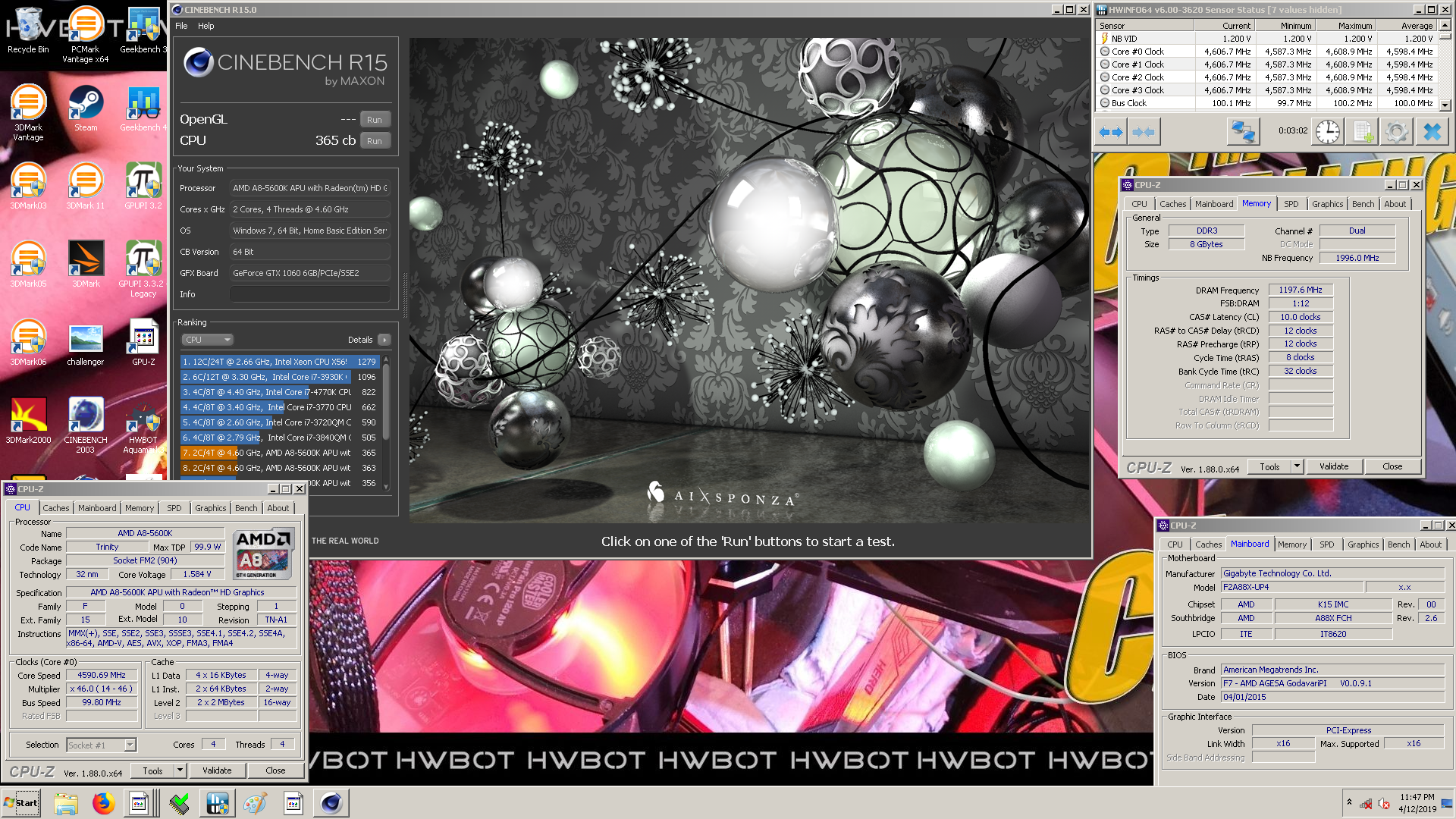
Task: Open Windows Explorer from the taskbar
Action: pyautogui.click(x=66, y=803)
